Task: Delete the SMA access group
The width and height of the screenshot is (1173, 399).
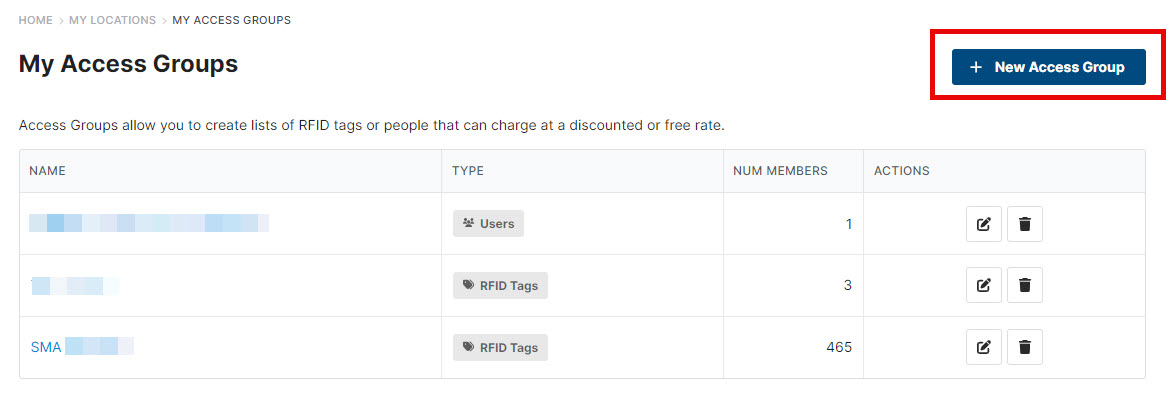Action: pyautogui.click(x=1025, y=347)
